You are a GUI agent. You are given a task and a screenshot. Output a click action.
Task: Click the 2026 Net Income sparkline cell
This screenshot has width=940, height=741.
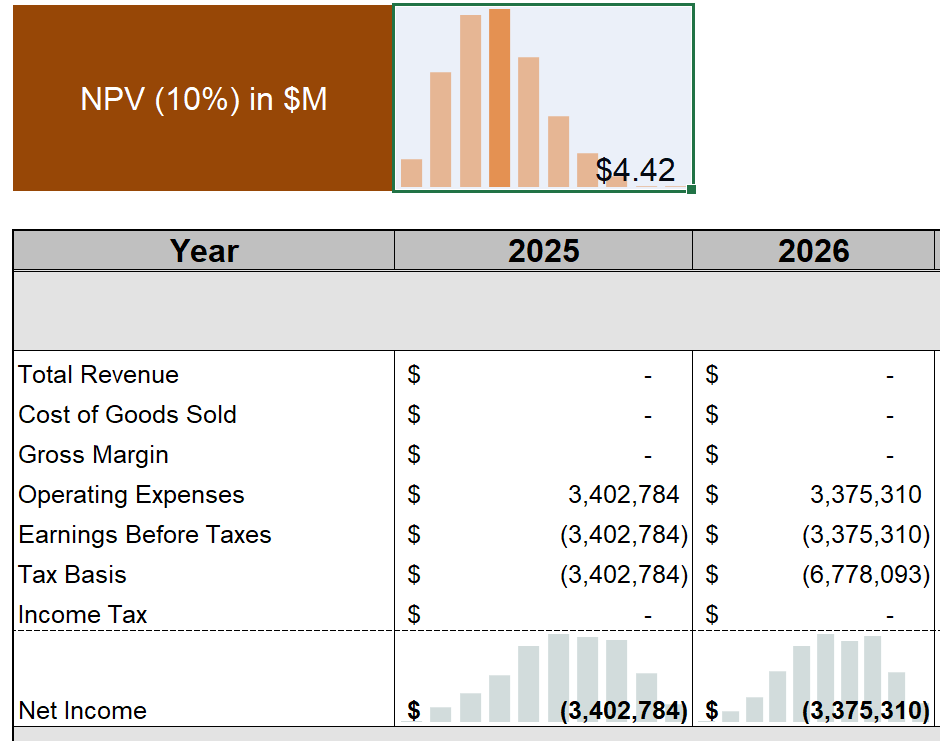(813, 680)
